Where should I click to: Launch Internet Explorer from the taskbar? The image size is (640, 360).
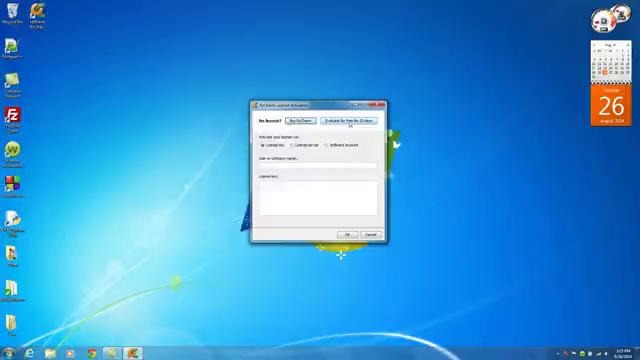pyautogui.click(x=29, y=353)
